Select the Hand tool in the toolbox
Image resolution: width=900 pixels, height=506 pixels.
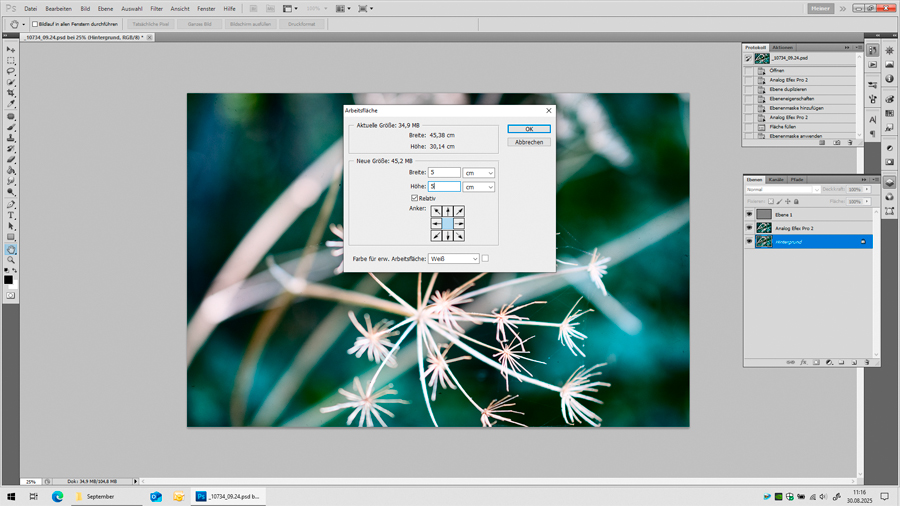tap(11, 249)
